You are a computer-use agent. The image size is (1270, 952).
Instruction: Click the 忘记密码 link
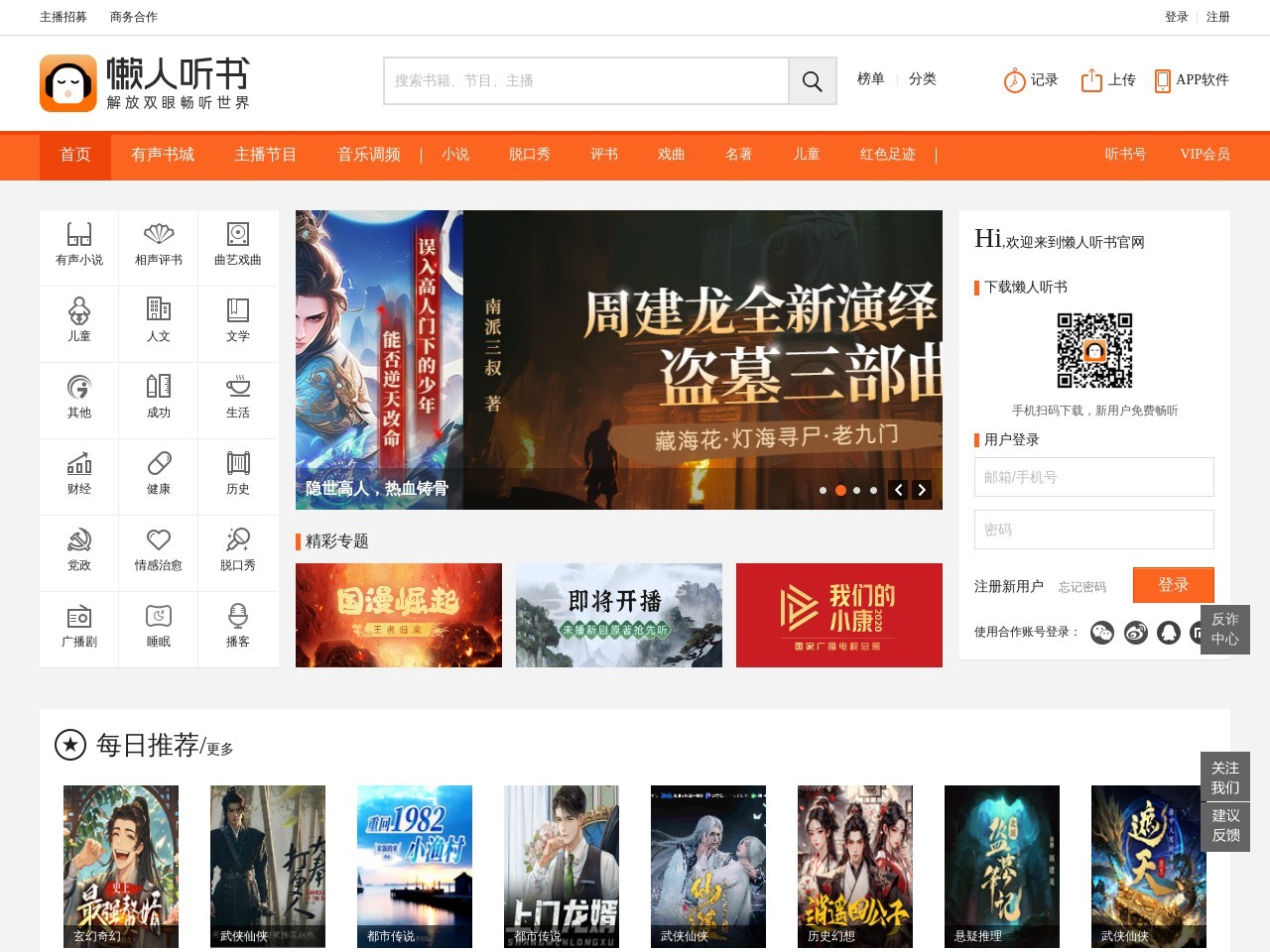point(1082,587)
